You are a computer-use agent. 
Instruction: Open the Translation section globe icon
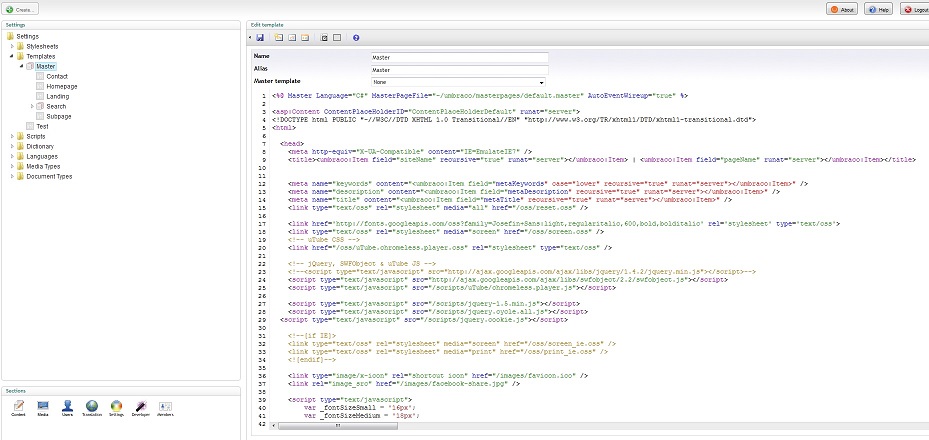pos(91,406)
